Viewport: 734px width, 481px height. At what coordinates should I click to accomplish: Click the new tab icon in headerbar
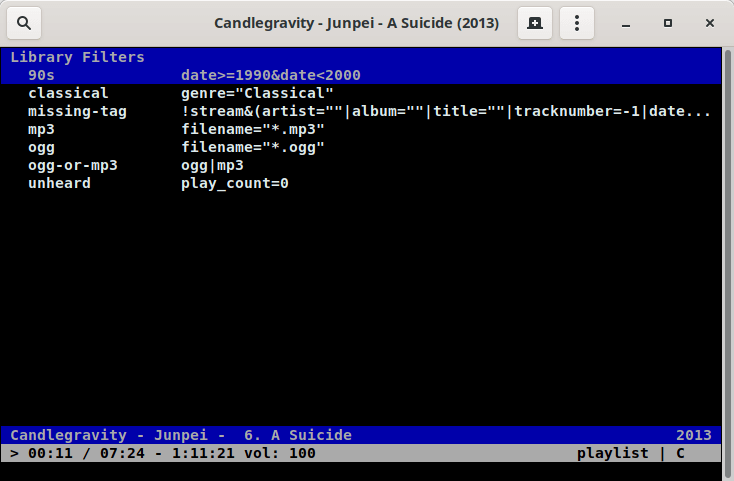(x=535, y=23)
